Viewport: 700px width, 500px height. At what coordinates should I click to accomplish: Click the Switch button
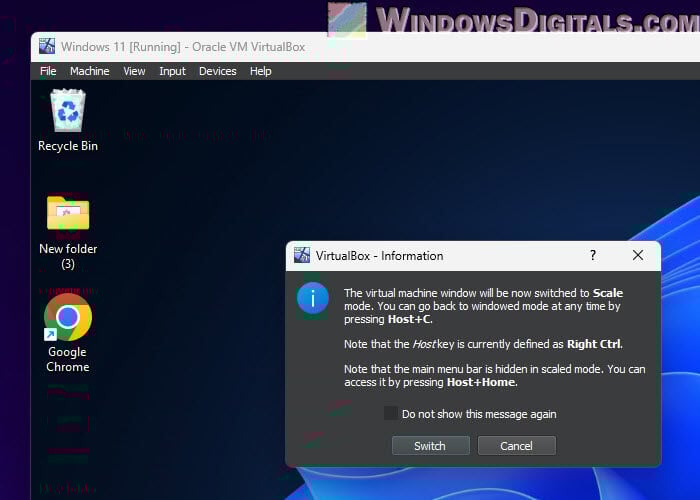point(430,446)
